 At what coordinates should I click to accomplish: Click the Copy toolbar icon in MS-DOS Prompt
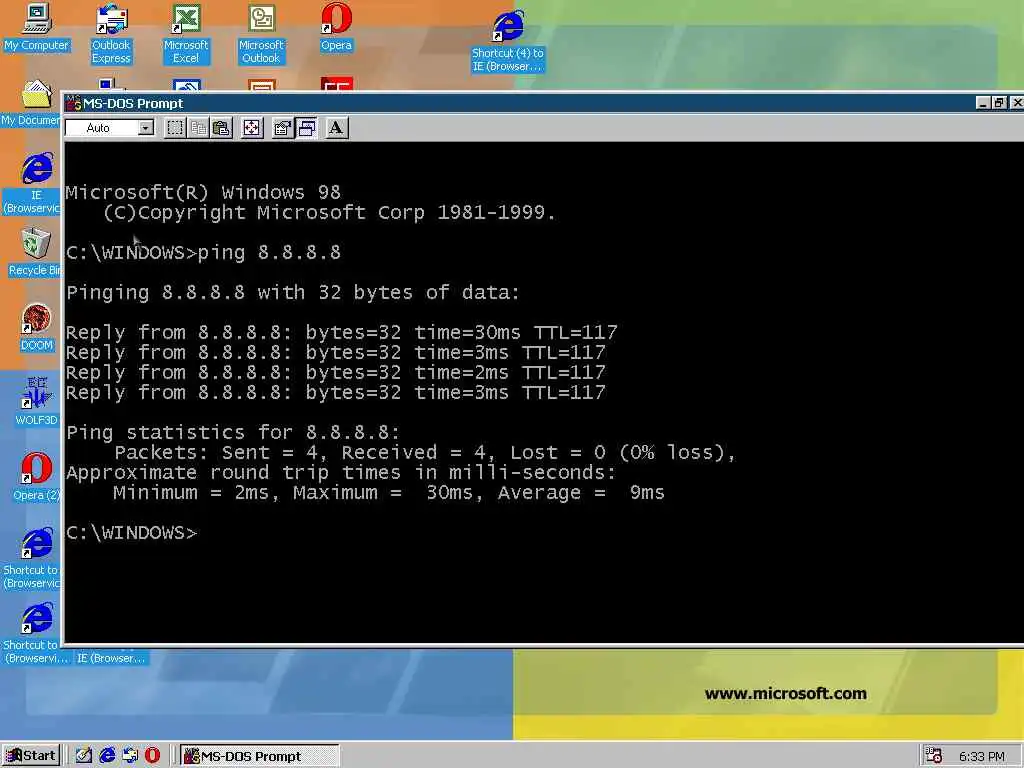[199, 128]
